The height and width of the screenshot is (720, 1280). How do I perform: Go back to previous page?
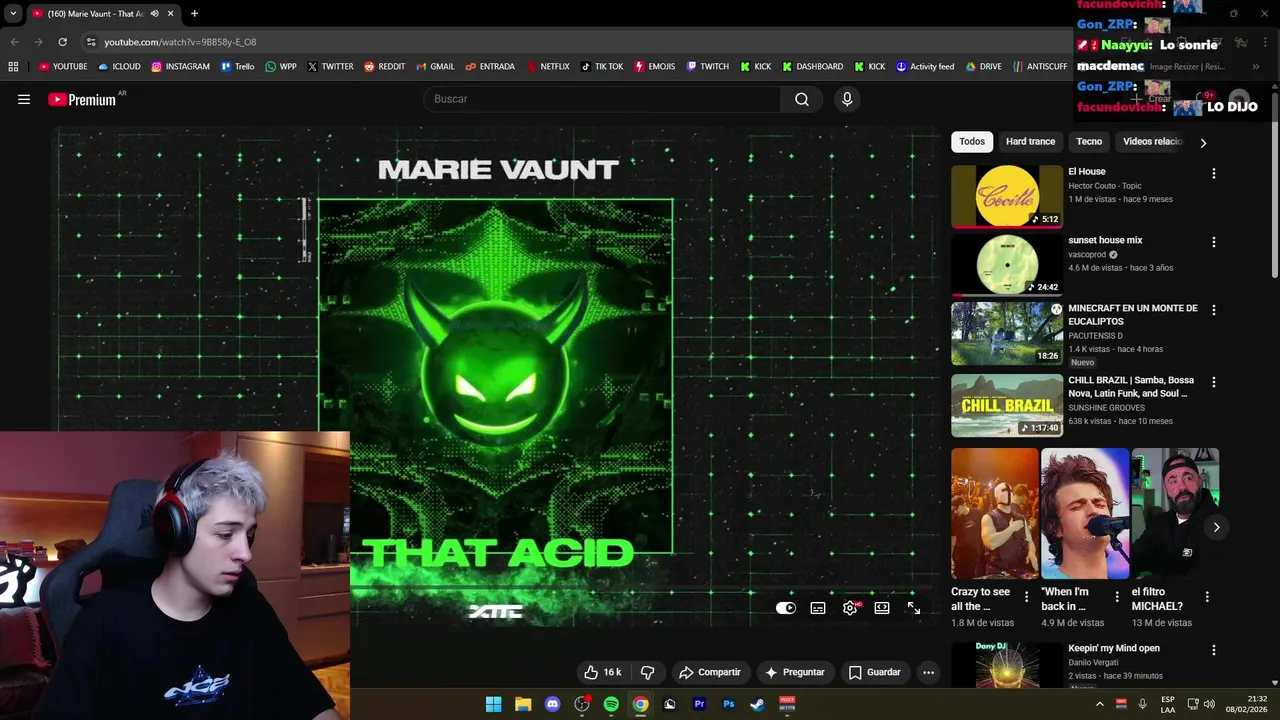point(14,42)
